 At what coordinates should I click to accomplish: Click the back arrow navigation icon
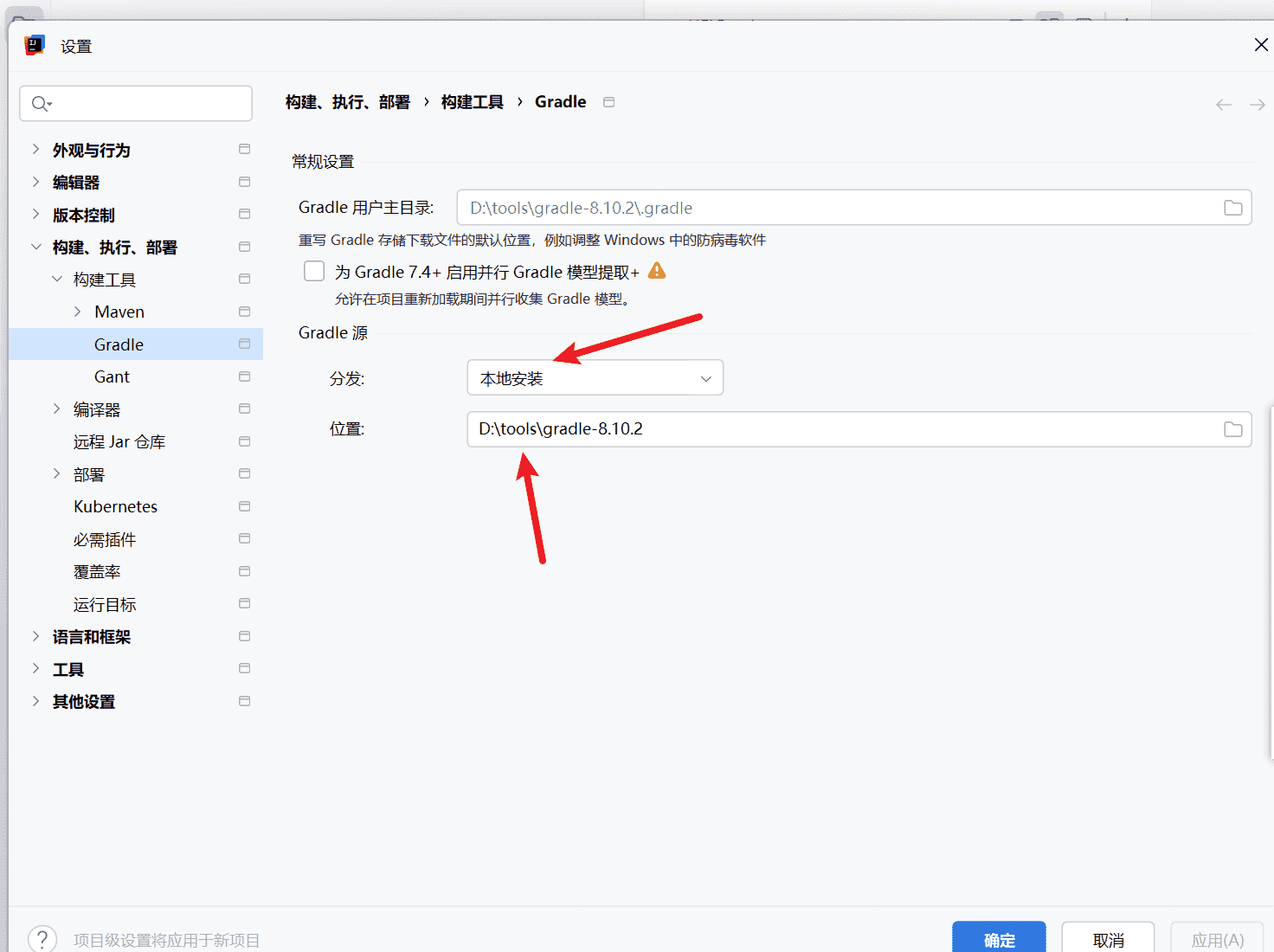point(1223,105)
